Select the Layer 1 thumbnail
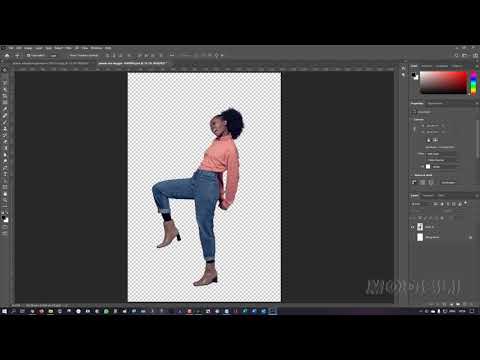 [x=420, y=227]
